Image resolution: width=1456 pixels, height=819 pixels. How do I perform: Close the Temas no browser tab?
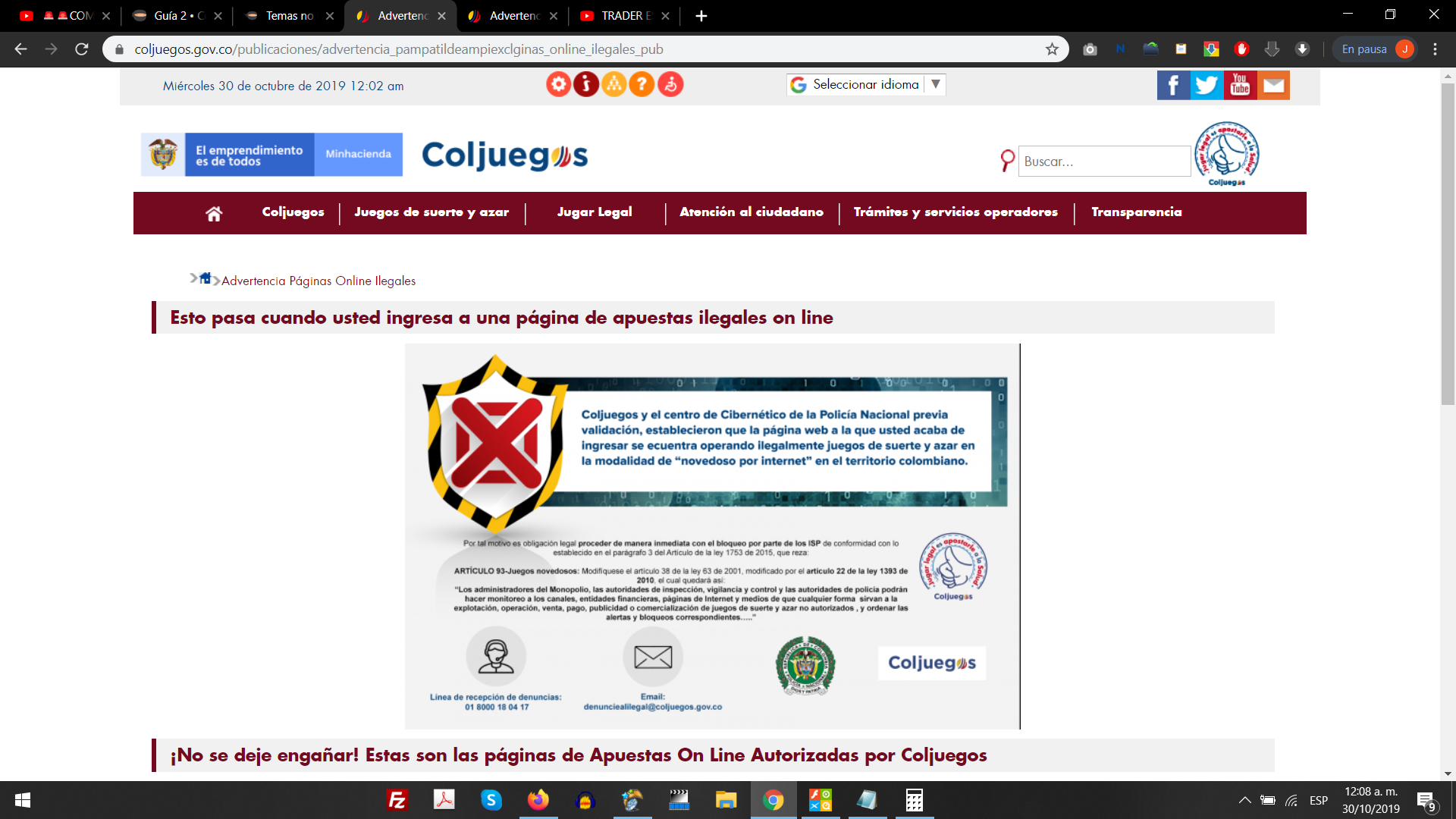pyautogui.click(x=330, y=16)
